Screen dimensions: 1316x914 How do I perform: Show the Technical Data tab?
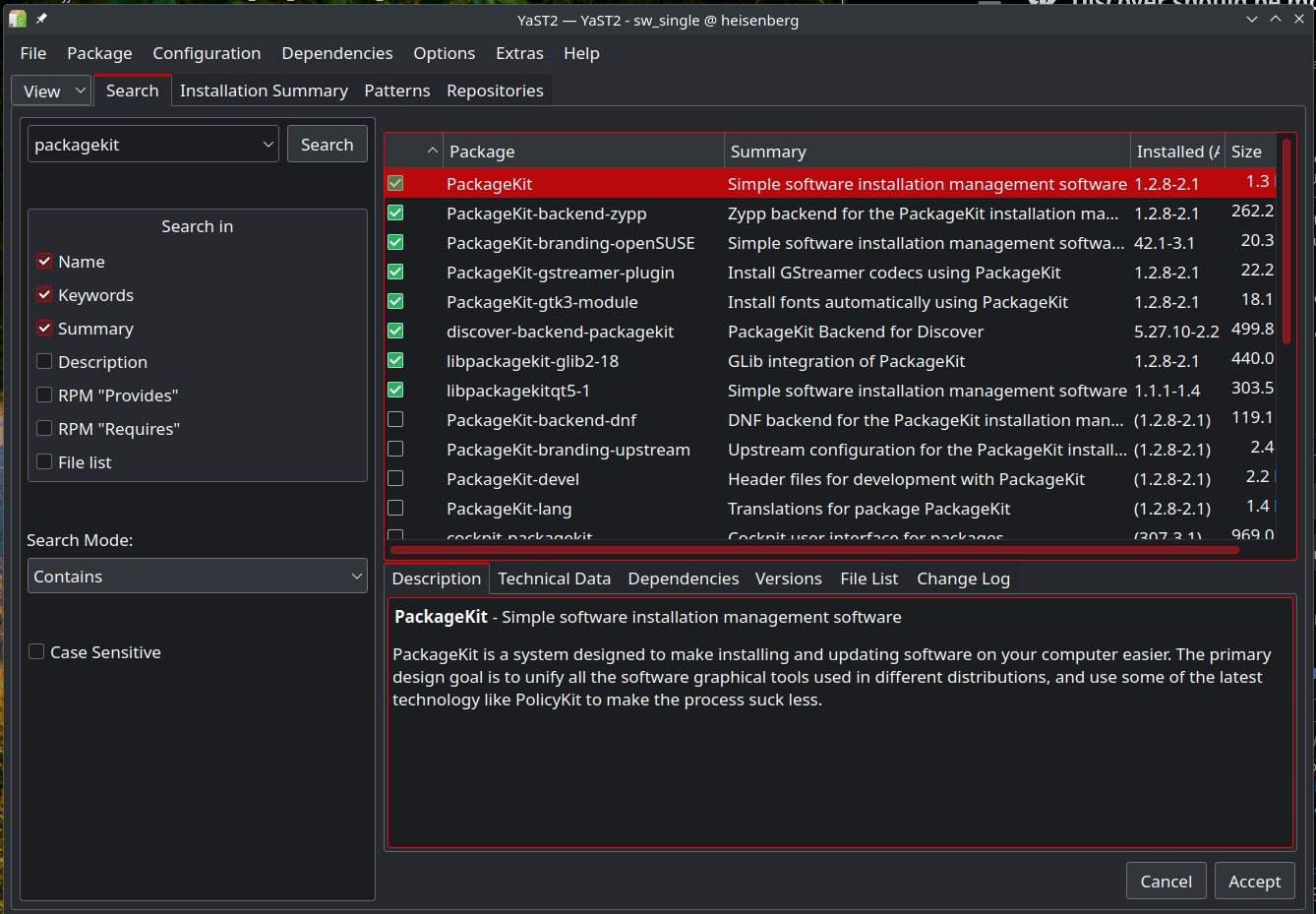coord(554,579)
